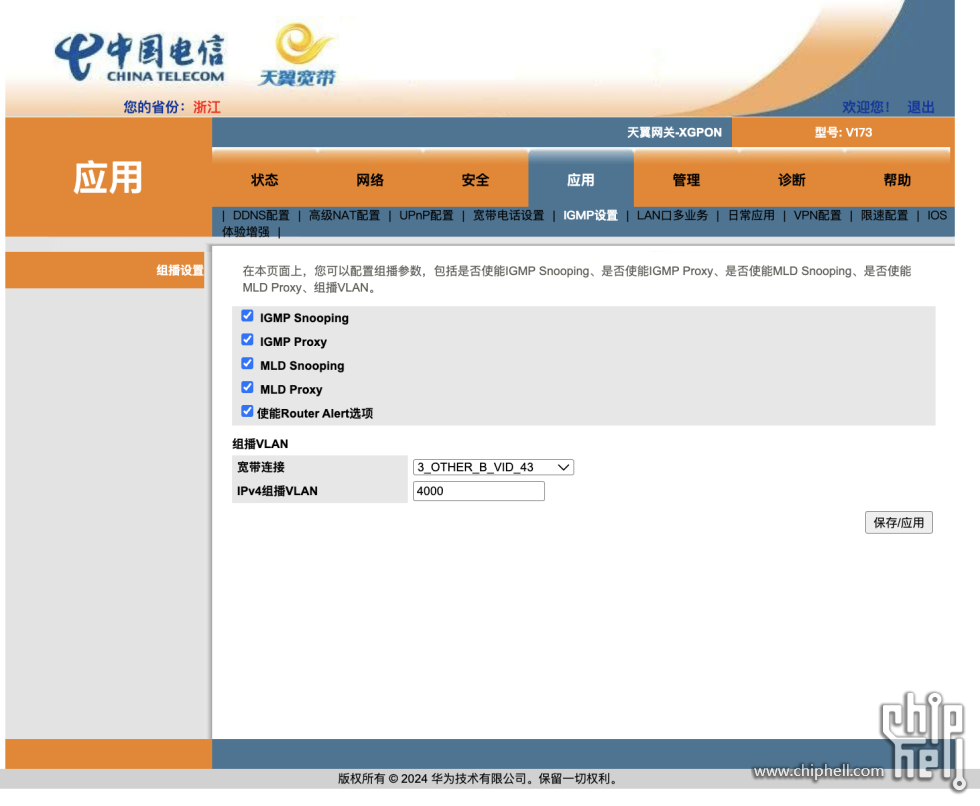Click the 天翼宽带 swirl logo
The width and height of the screenshot is (980, 806).
pos(298,55)
